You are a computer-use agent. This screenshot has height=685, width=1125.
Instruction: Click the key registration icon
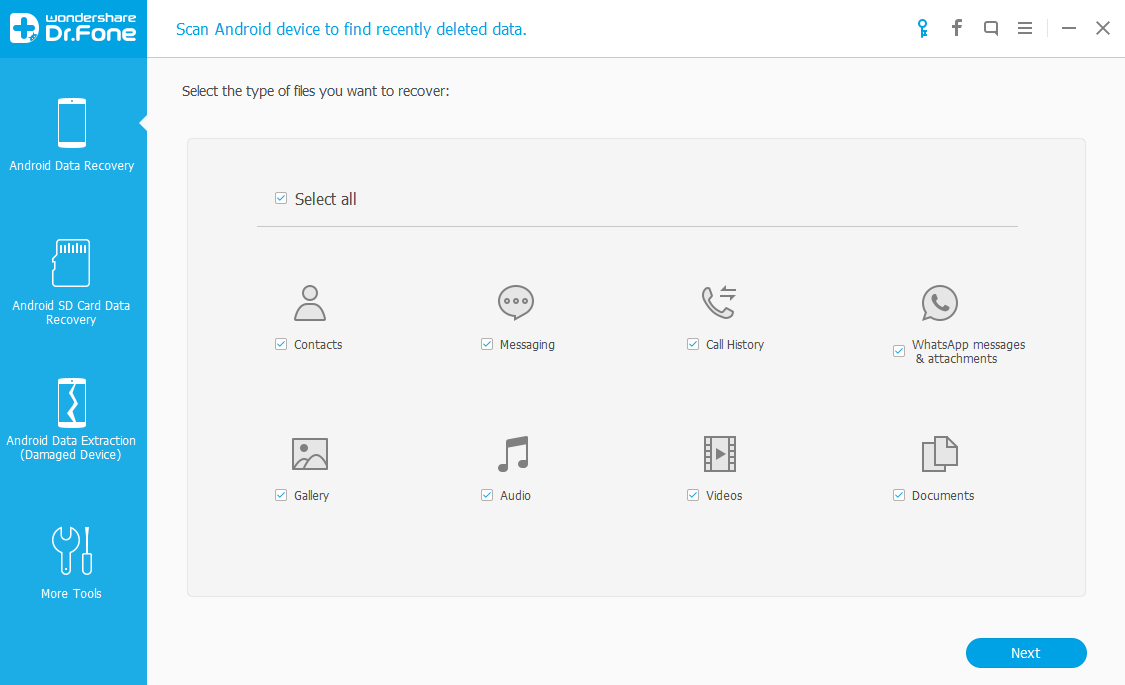click(x=923, y=29)
